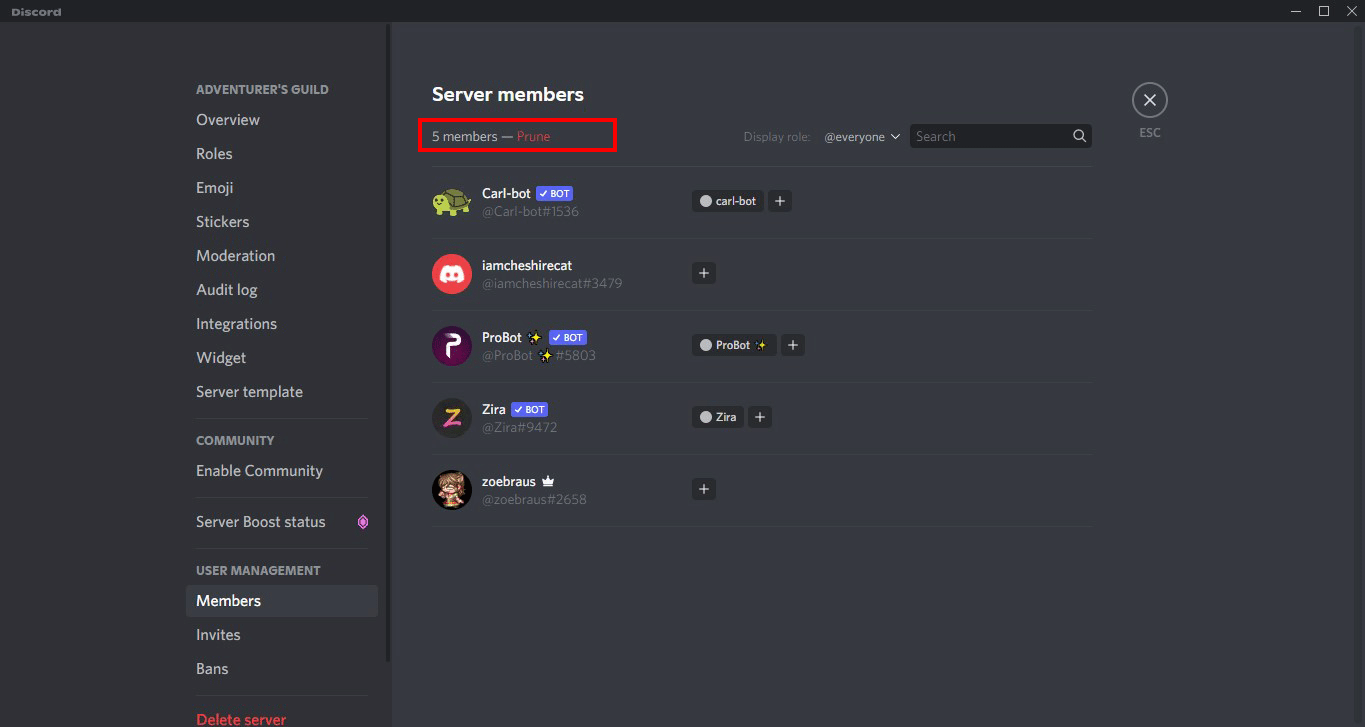
Task: Open the Audit log page
Action: tap(227, 290)
